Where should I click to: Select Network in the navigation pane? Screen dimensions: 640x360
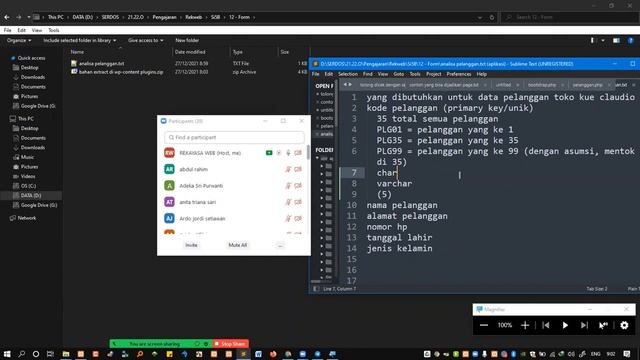(27, 218)
